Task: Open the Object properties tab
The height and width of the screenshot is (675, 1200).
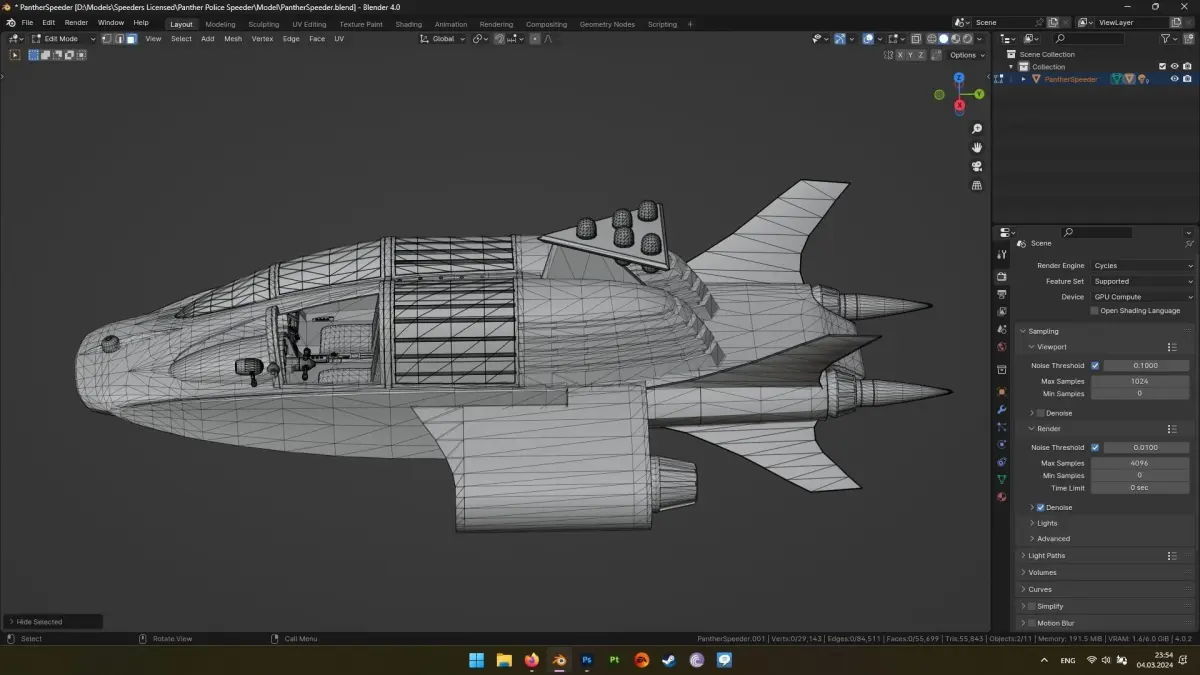Action: coord(1002,392)
